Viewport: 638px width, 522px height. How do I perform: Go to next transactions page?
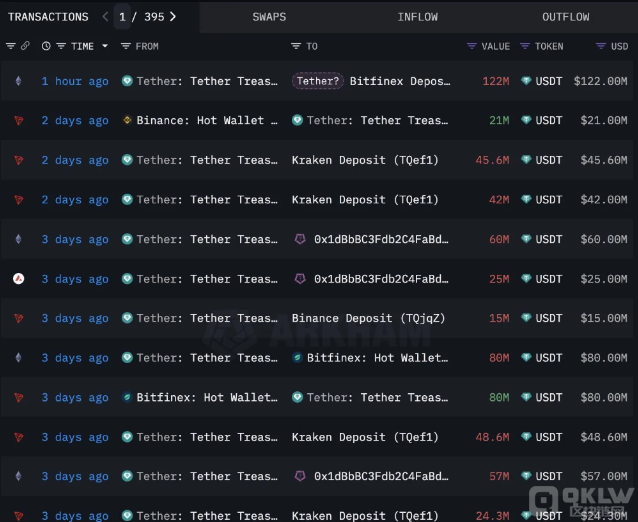pos(173,17)
